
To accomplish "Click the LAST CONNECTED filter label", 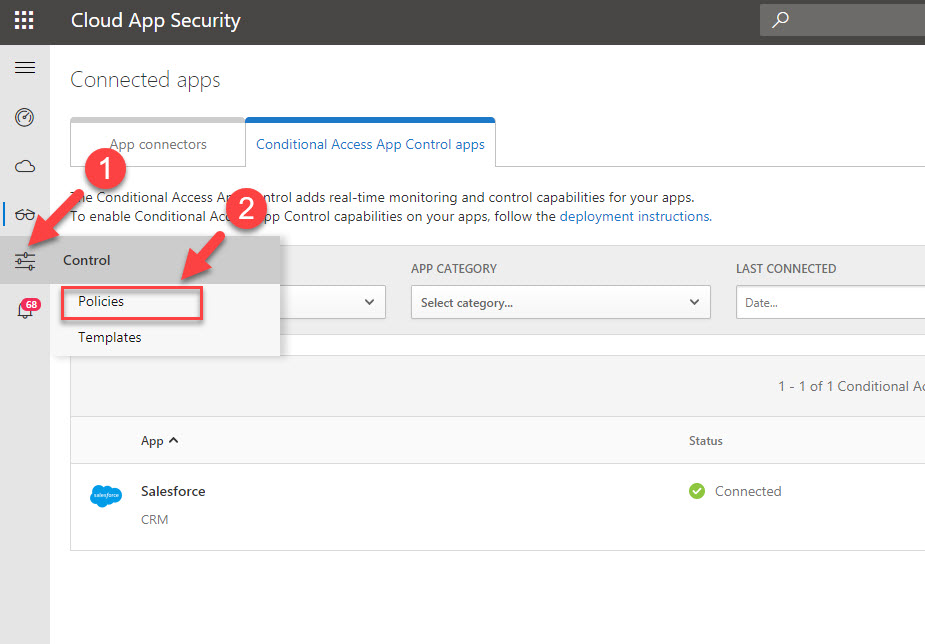I will pyautogui.click(x=786, y=269).
